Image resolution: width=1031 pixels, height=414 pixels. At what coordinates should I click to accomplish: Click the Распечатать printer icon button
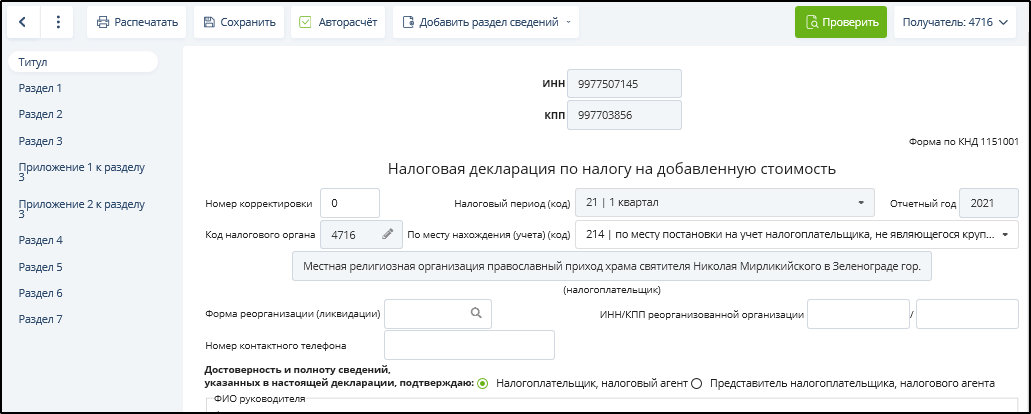tap(137, 22)
